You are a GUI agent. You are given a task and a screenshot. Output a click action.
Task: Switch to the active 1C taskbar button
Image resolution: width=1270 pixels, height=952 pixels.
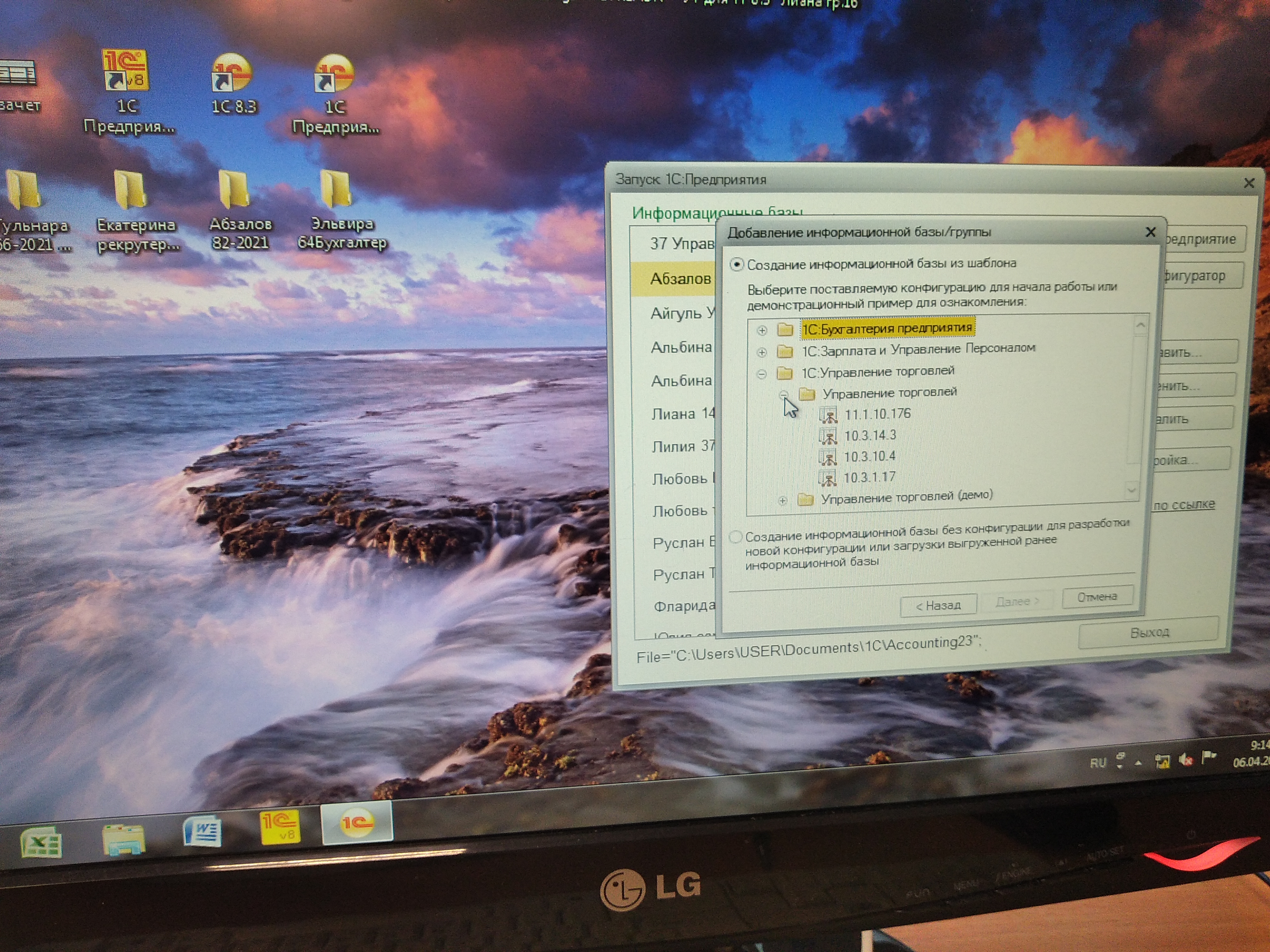357,822
